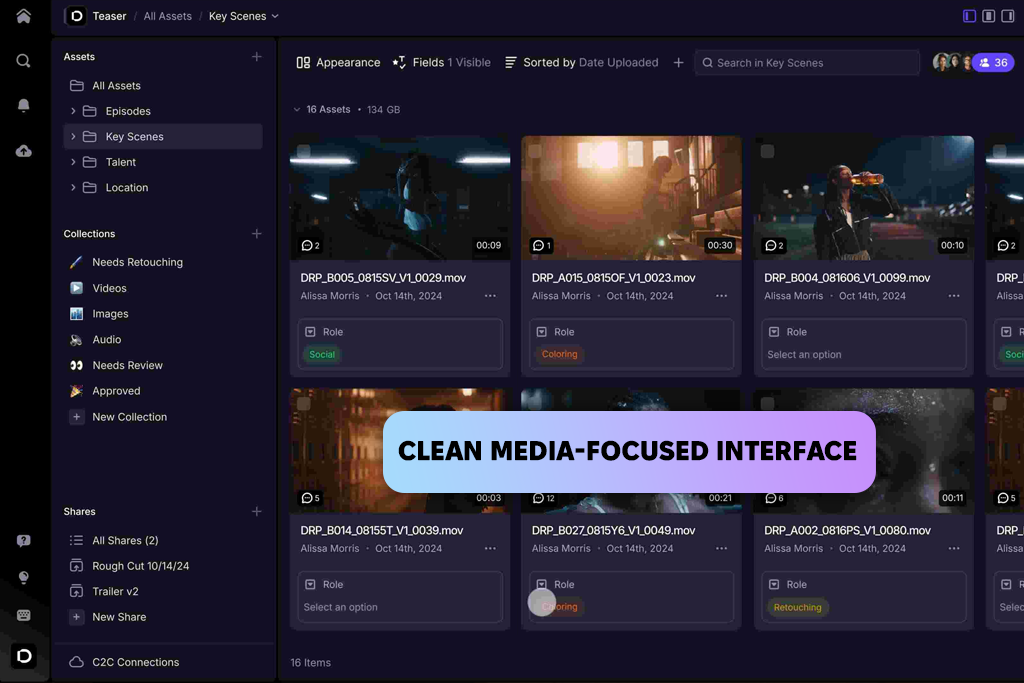This screenshot has width=1024, height=683.
Task: Add a collection using Collections plus icon
Action: [257, 234]
